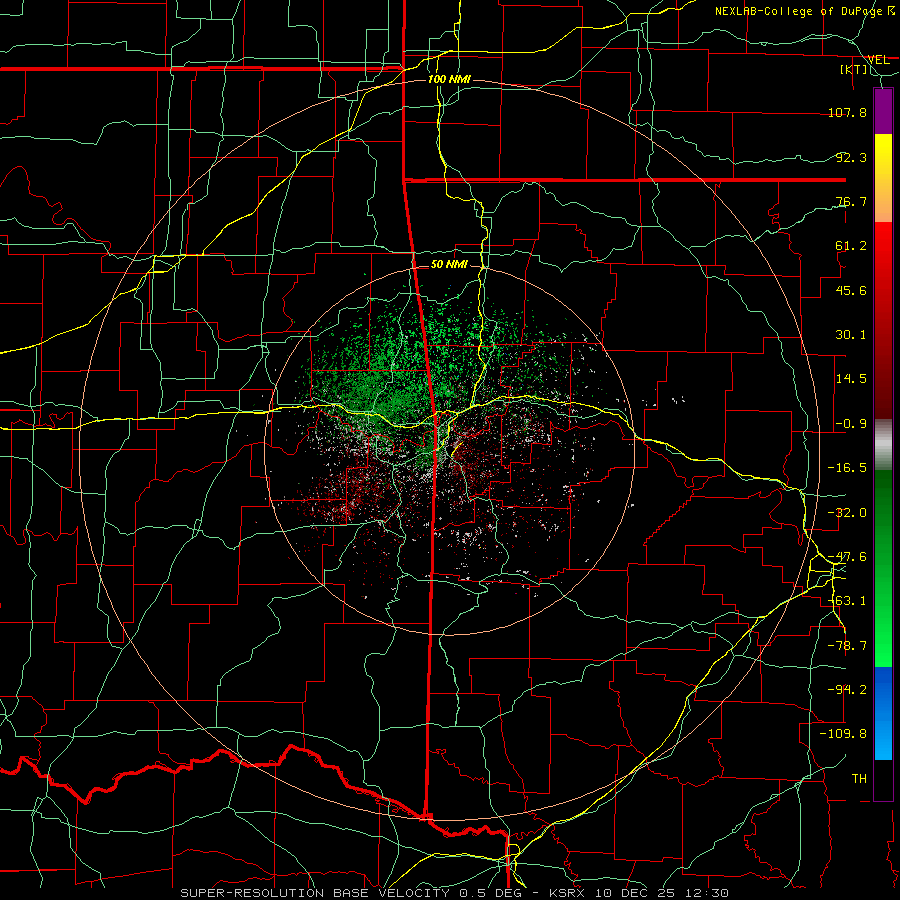The width and height of the screenshot is (900, 900).
Task: Click the 50 NMI range ring label
Action: tap(449, 265)
